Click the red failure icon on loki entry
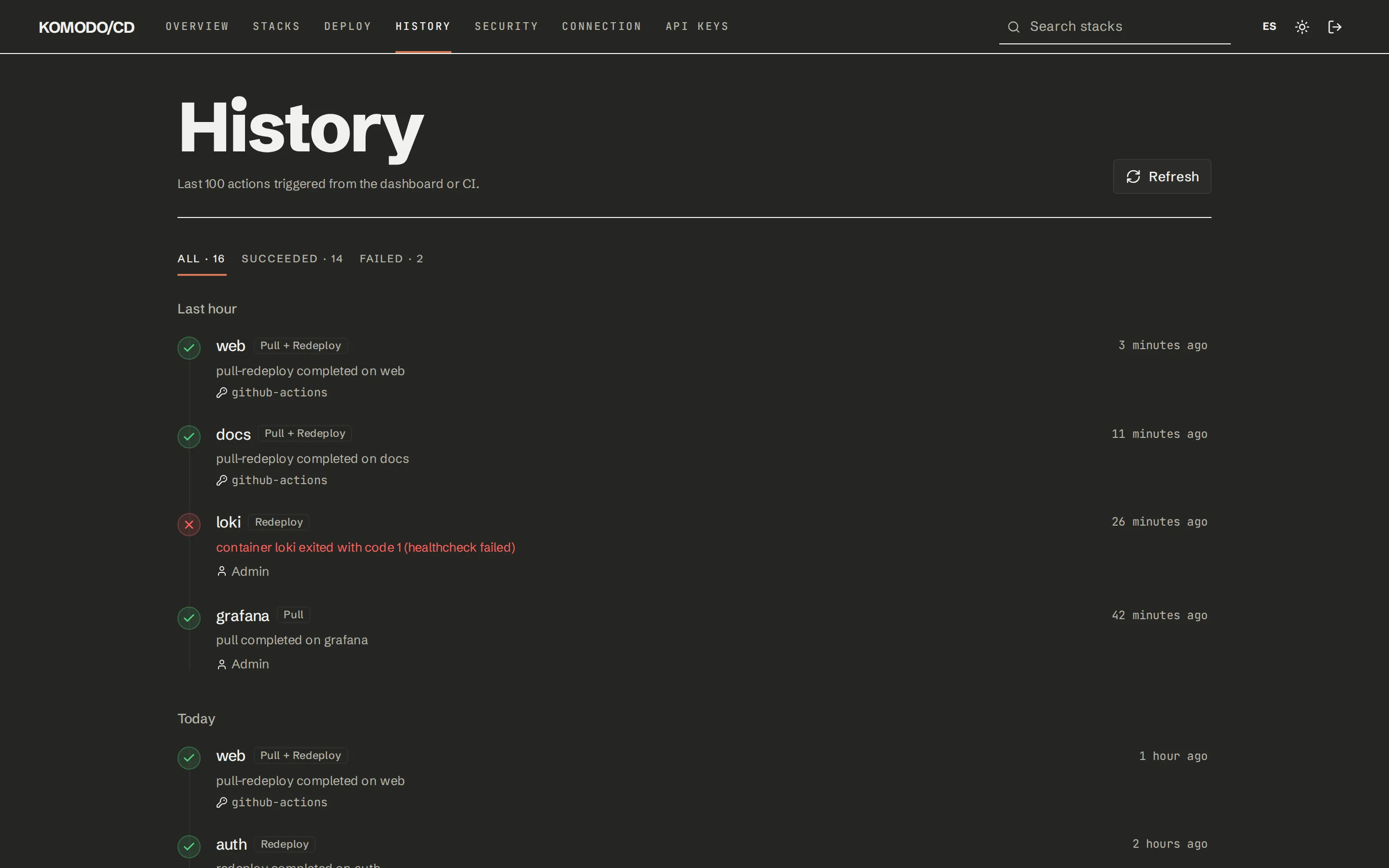 coord(189,525)
